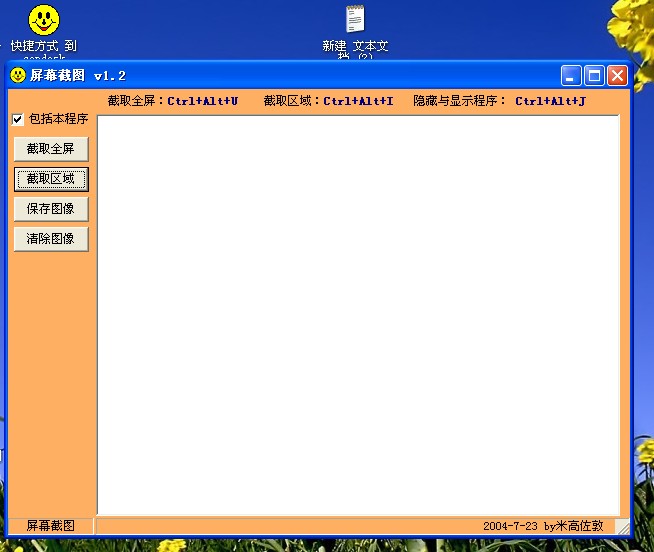Click the 清除图像 button
The image size is (654, 552).
[51, 239]
